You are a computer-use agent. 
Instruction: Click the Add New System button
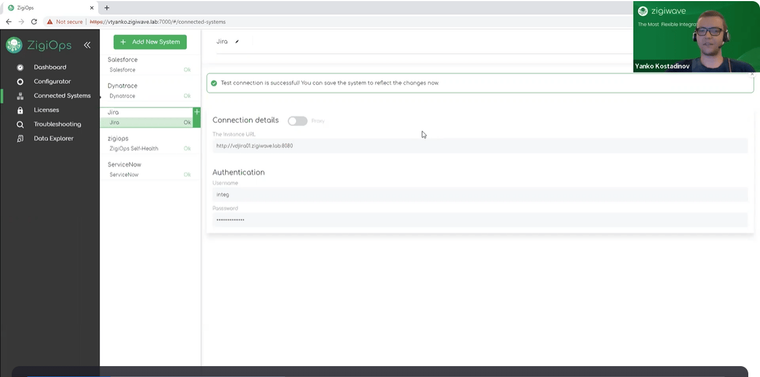150,42
